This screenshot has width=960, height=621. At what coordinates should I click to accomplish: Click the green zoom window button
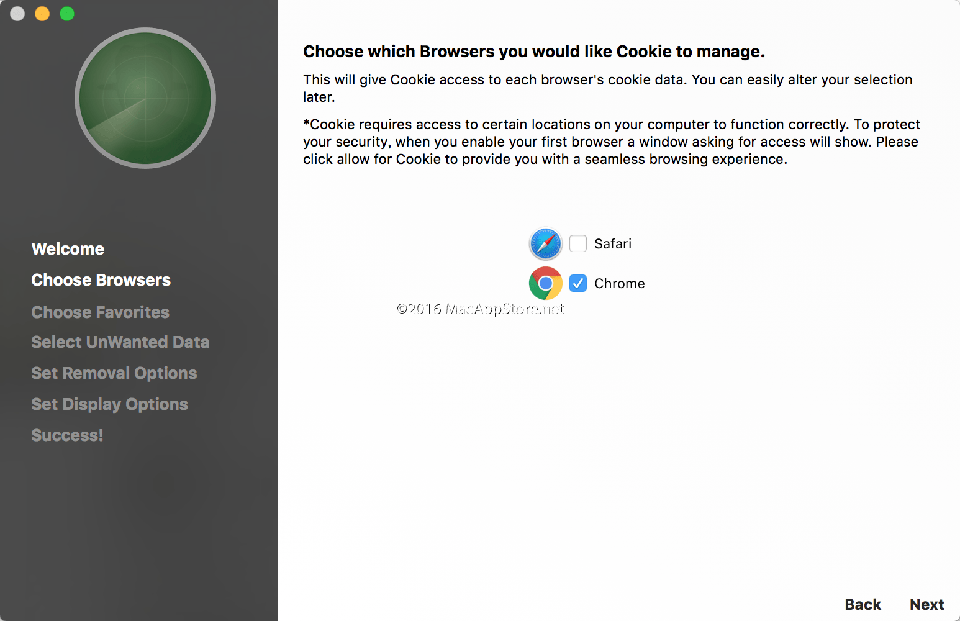(66, 14)
